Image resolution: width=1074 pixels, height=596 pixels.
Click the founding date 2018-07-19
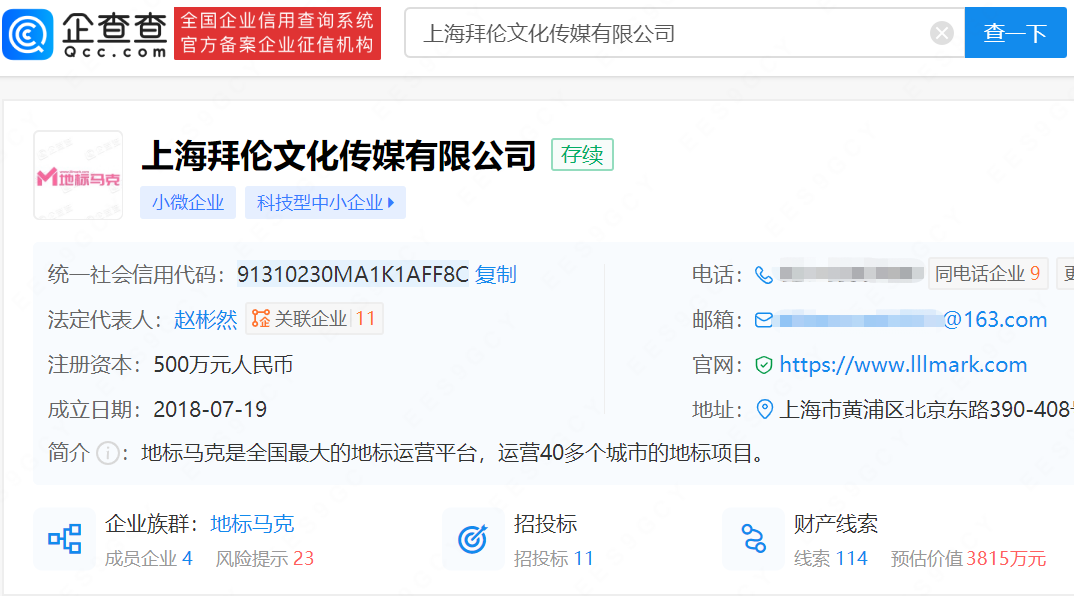(x=210, y=410)
